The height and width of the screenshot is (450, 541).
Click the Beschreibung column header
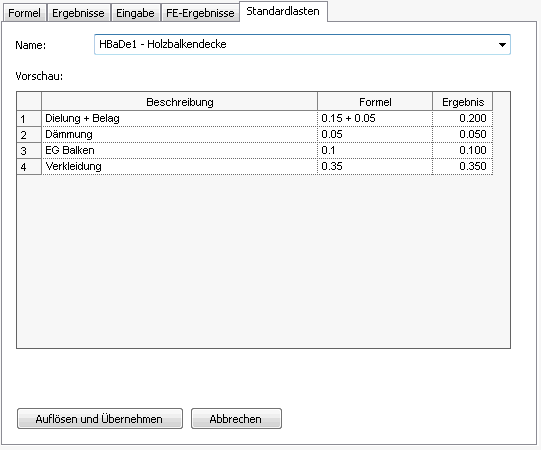pos(179,101)
